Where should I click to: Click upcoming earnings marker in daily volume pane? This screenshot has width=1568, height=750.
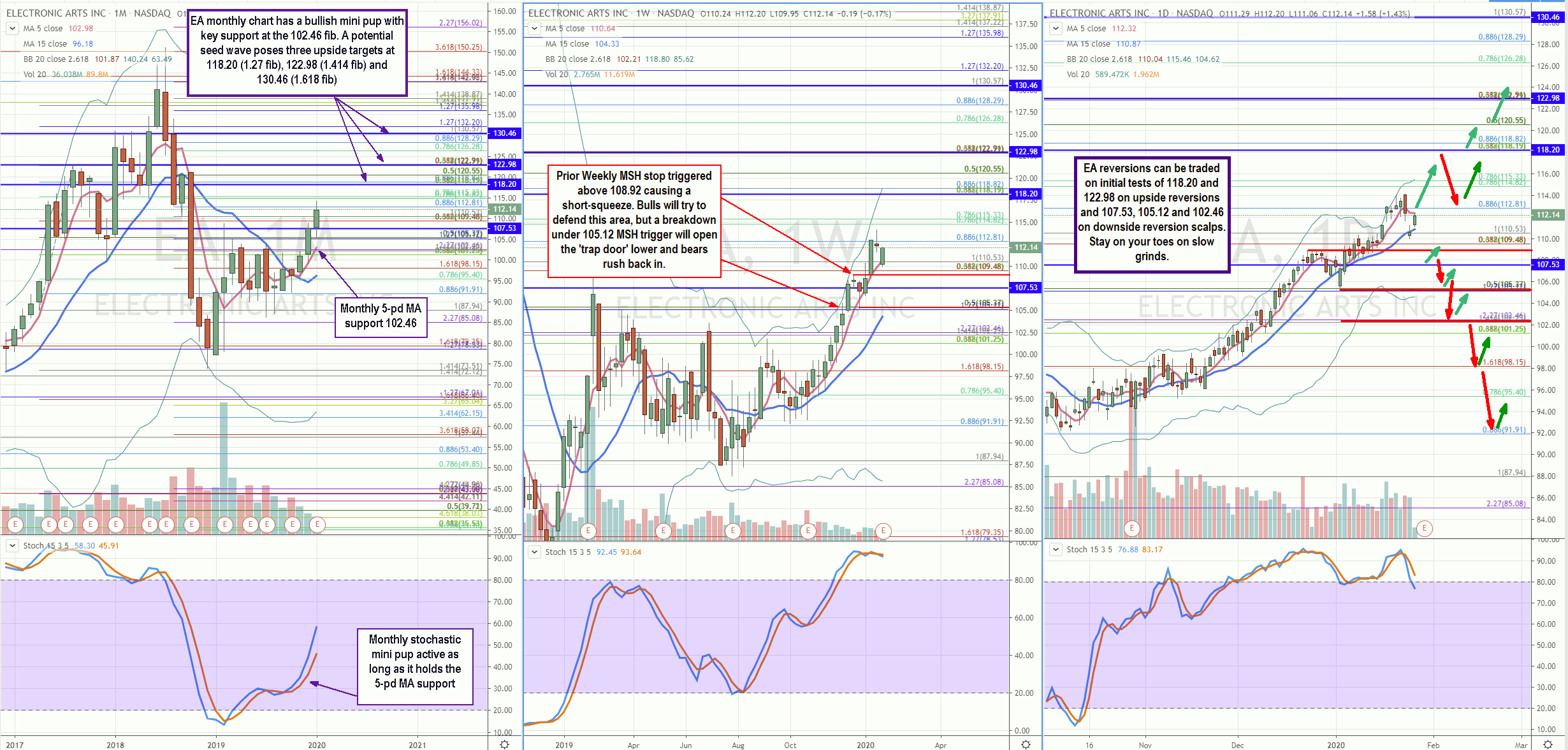tap(1425, 528)
